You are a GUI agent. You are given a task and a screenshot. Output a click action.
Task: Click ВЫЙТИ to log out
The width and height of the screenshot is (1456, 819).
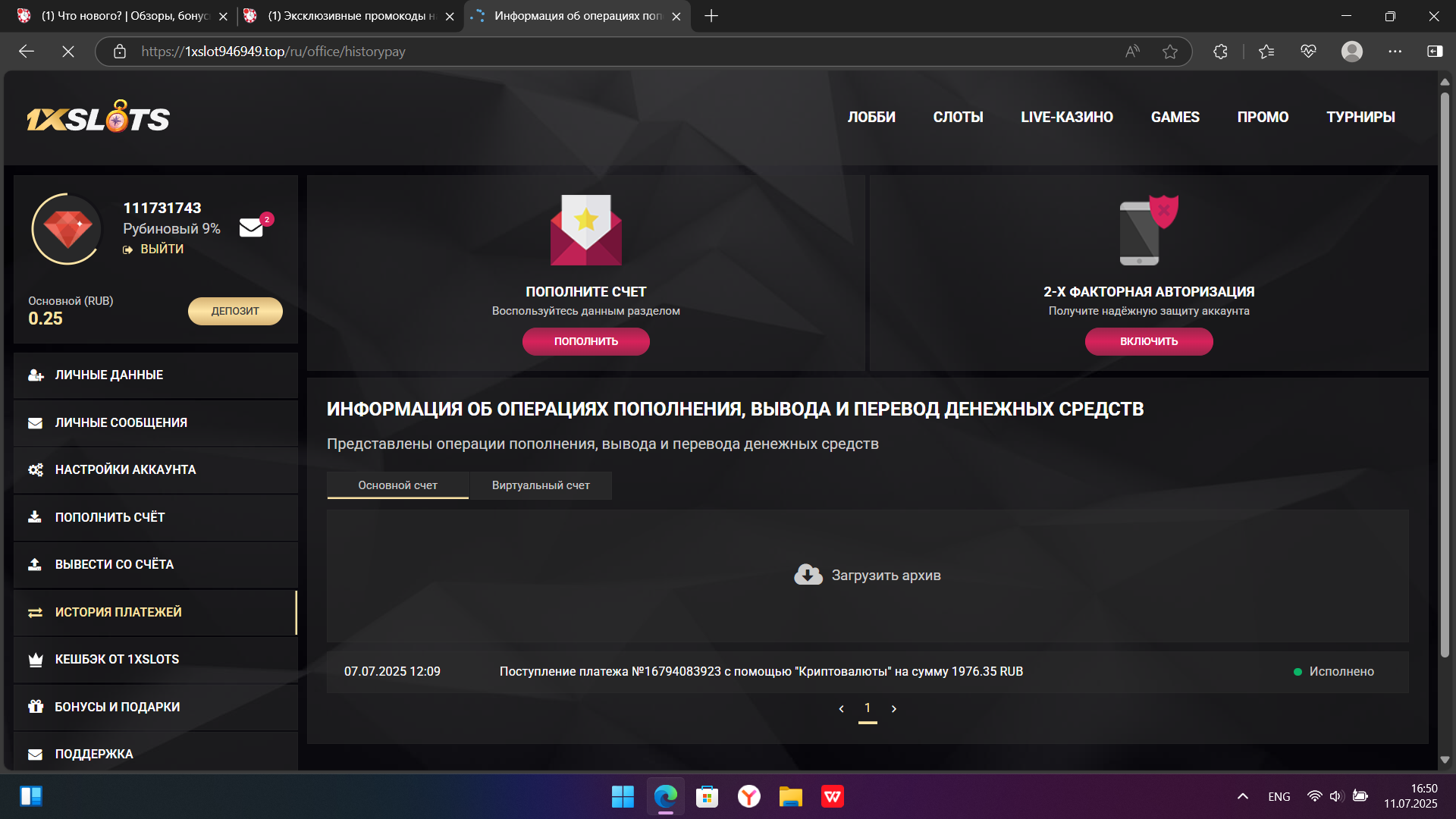tap(162, 249)
